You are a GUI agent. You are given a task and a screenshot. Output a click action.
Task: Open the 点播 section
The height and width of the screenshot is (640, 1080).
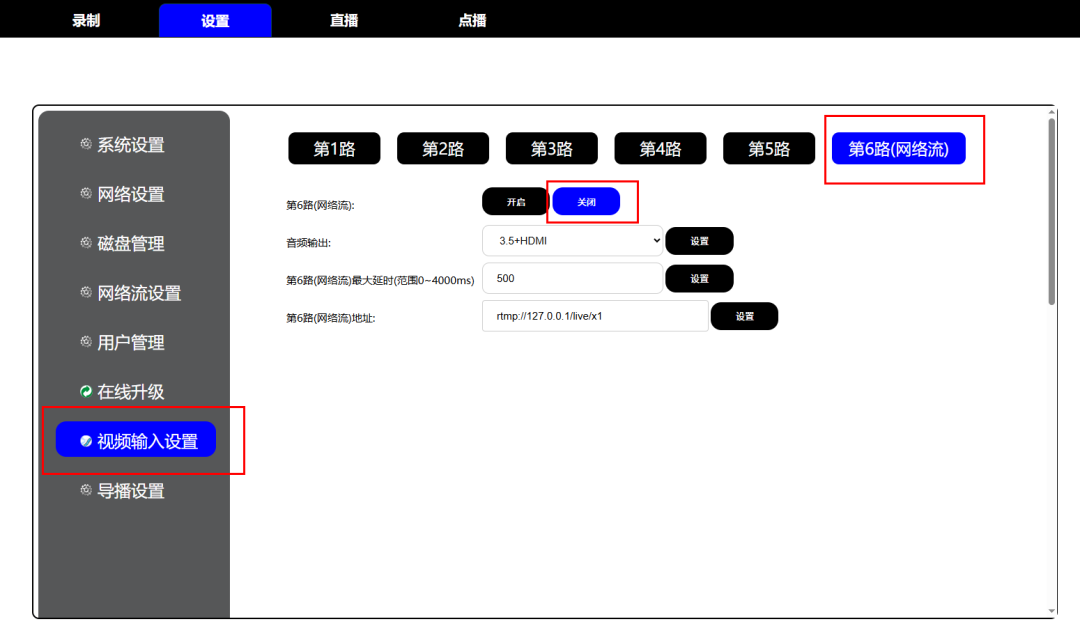471,19
